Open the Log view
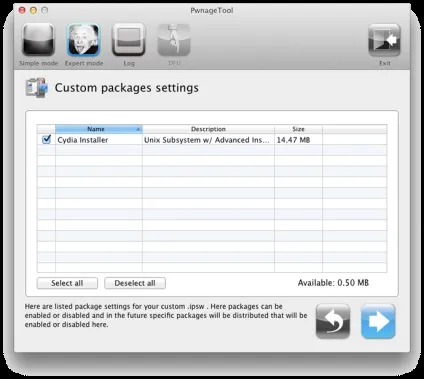Image resolution: width=424 pixels, height=379 pixels. [129, 40]
